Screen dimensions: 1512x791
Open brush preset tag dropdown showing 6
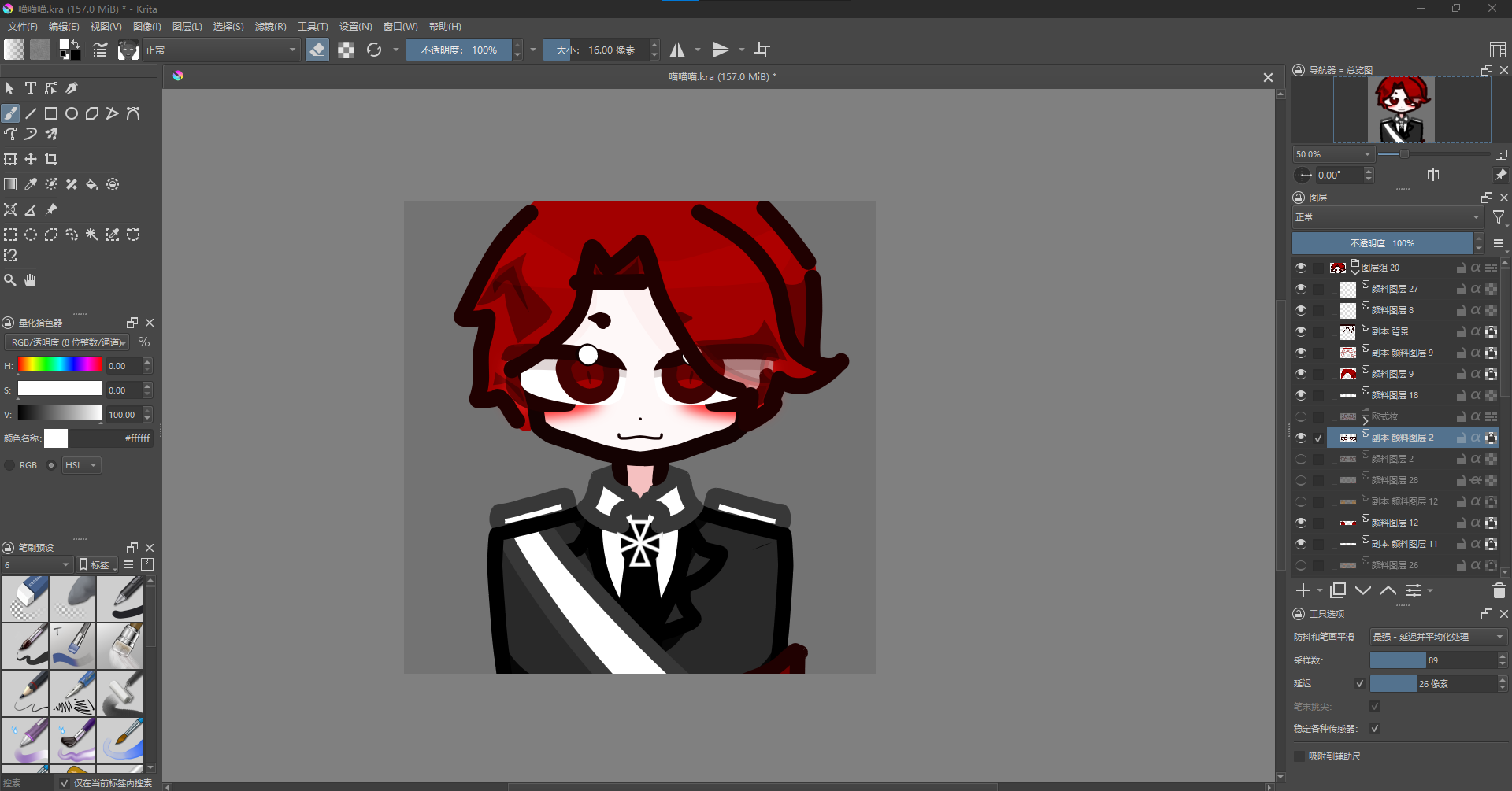pyautogui.click(x=36, y=564)
